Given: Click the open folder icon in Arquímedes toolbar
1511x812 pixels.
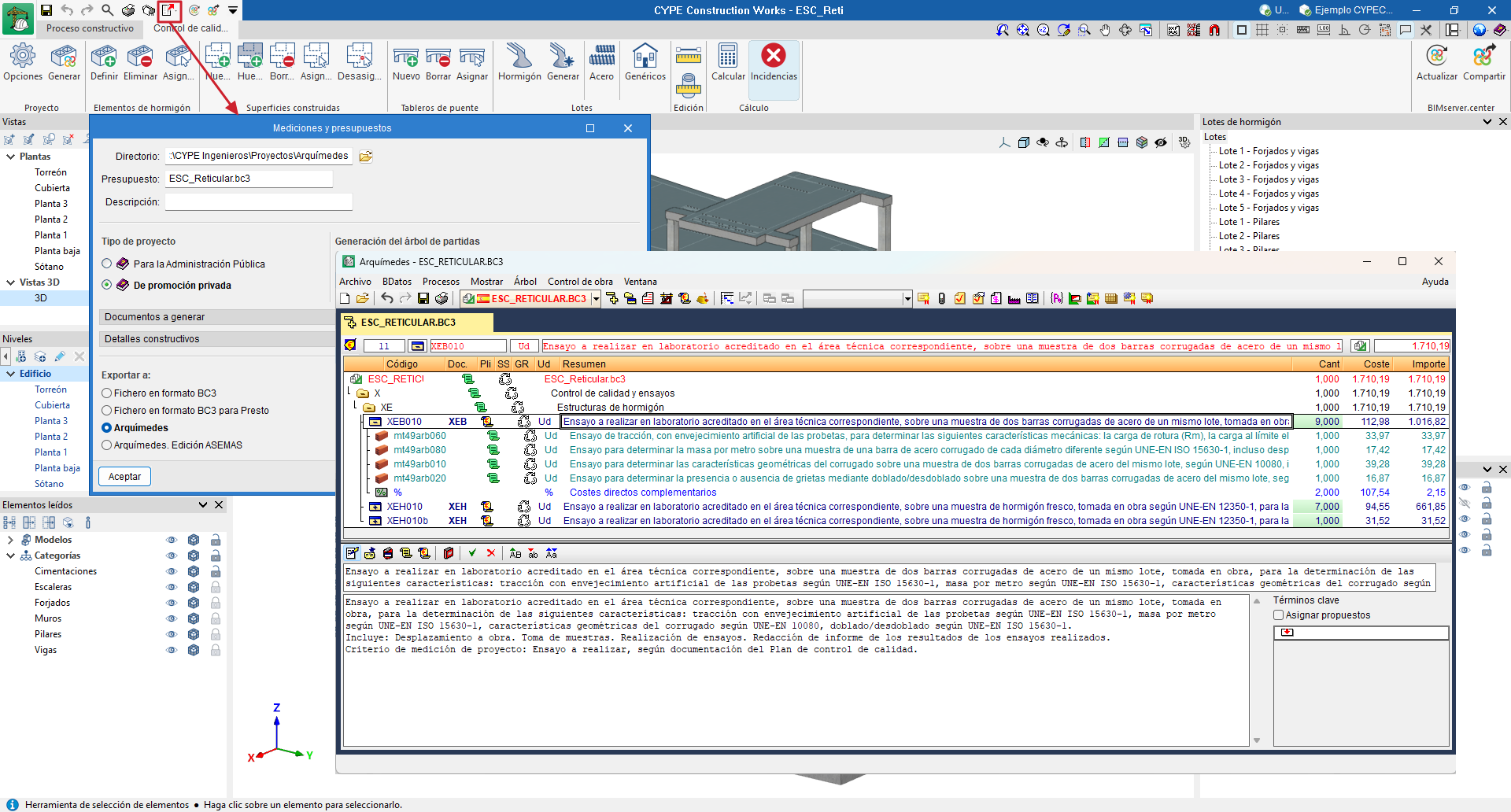Looking at the screenshot, I should [x=363, y=298].
